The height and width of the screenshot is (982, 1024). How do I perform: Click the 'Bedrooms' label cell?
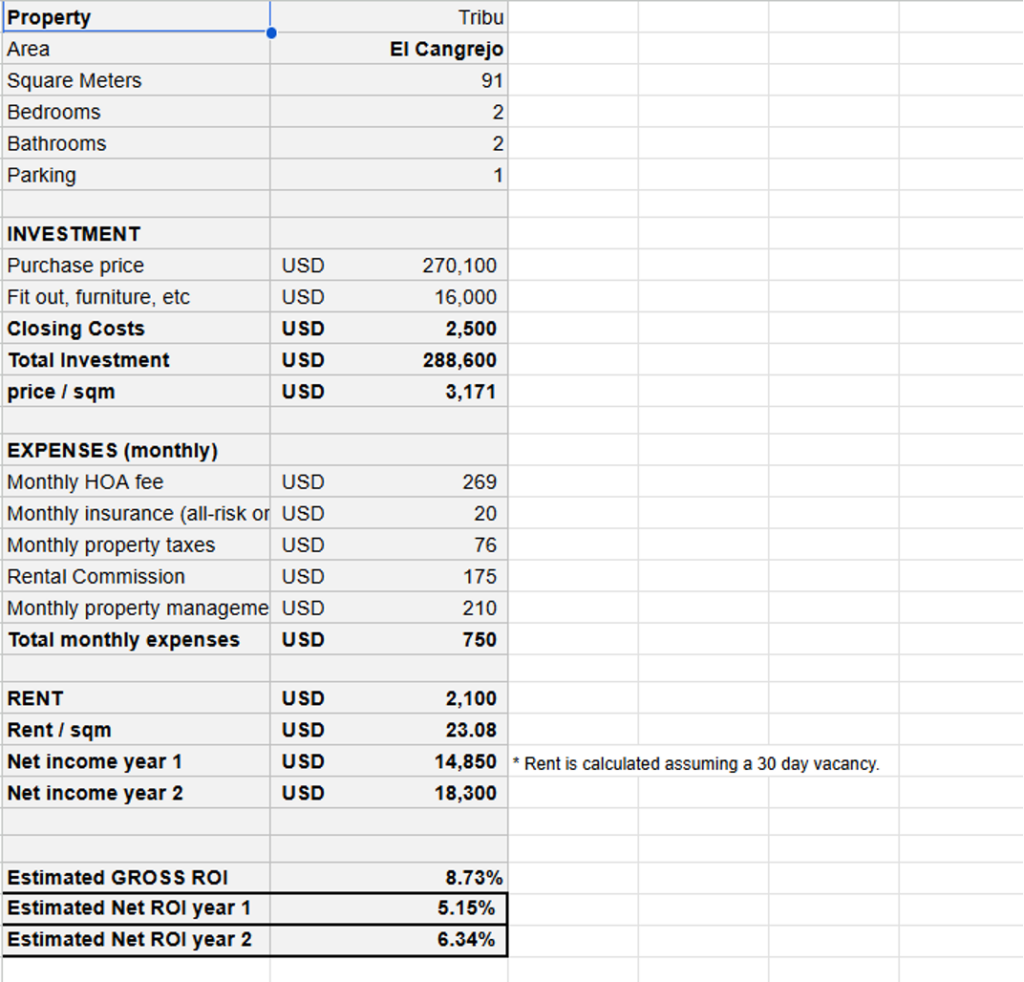point(136,112)
